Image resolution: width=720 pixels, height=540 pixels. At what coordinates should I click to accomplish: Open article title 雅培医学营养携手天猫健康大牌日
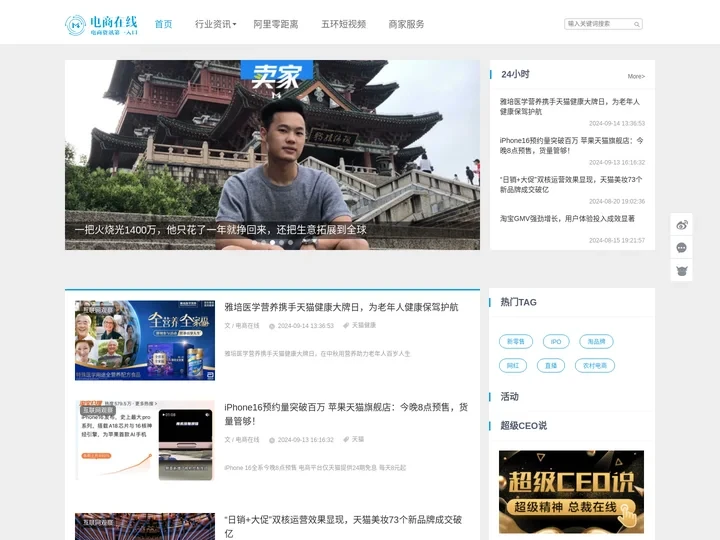[x=341, y=307]
